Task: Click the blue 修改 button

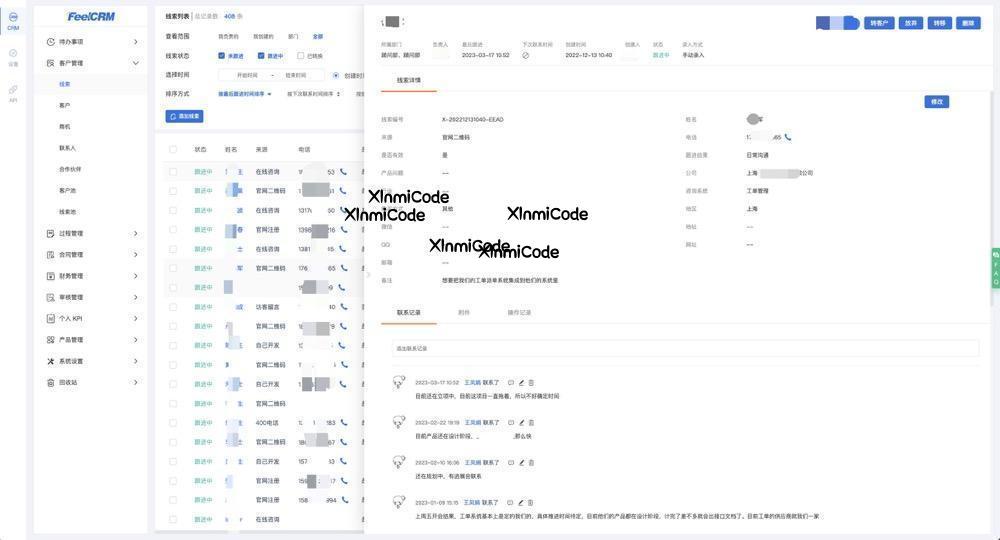Action: (936, 102)
